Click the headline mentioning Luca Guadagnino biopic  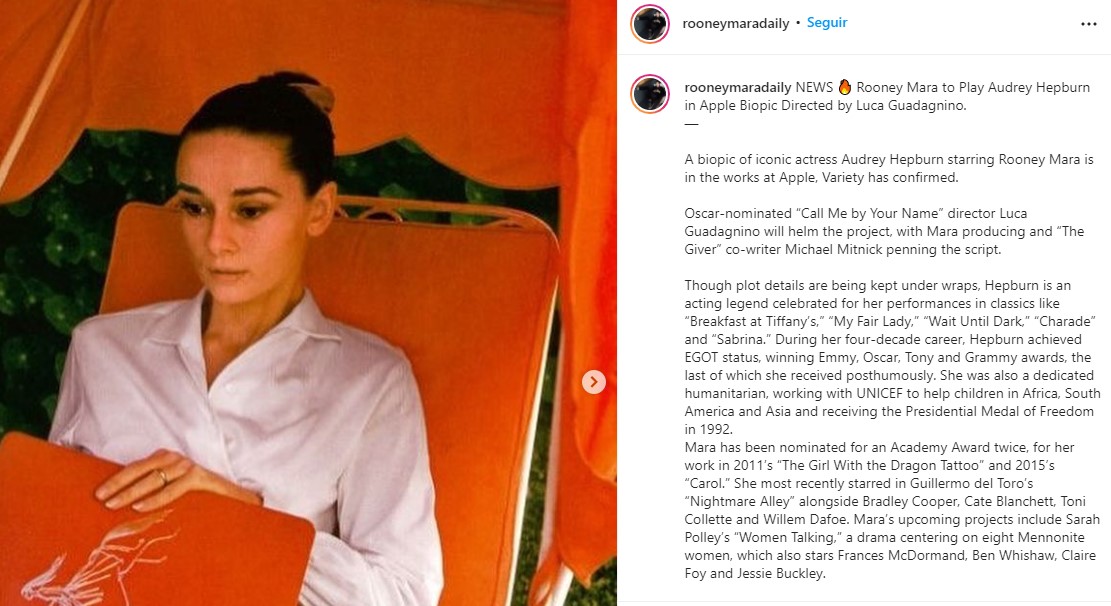tap(887, 96)
